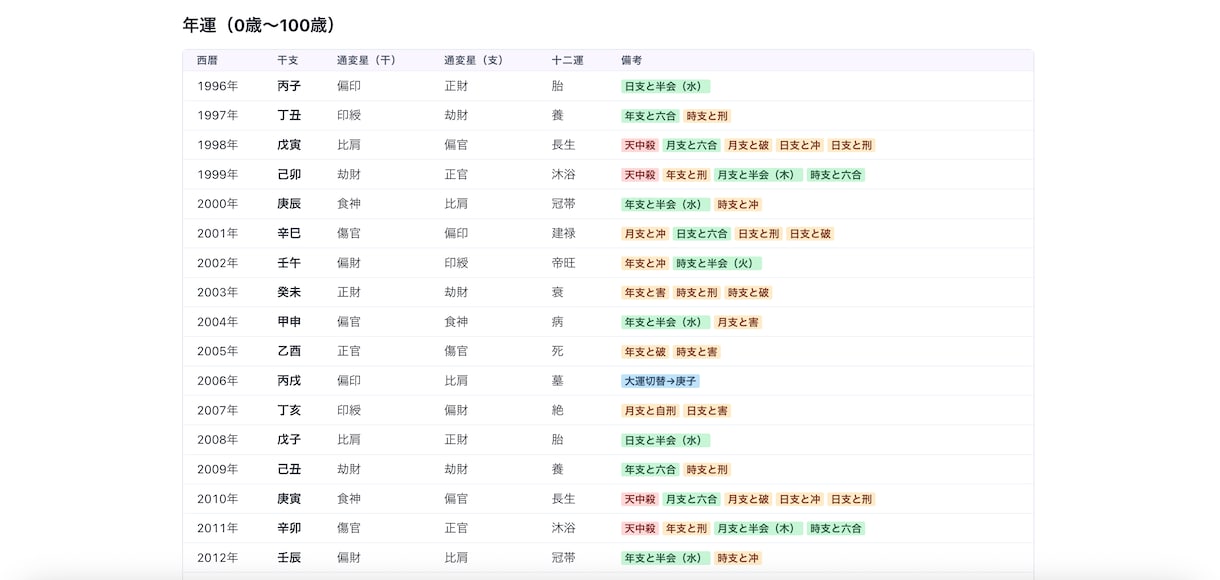Image resolution: width=1220 pixels, height=580 pixels.
Task: Click the 時支と冲 tag in 2000年 row
Action: coord(738,205)
